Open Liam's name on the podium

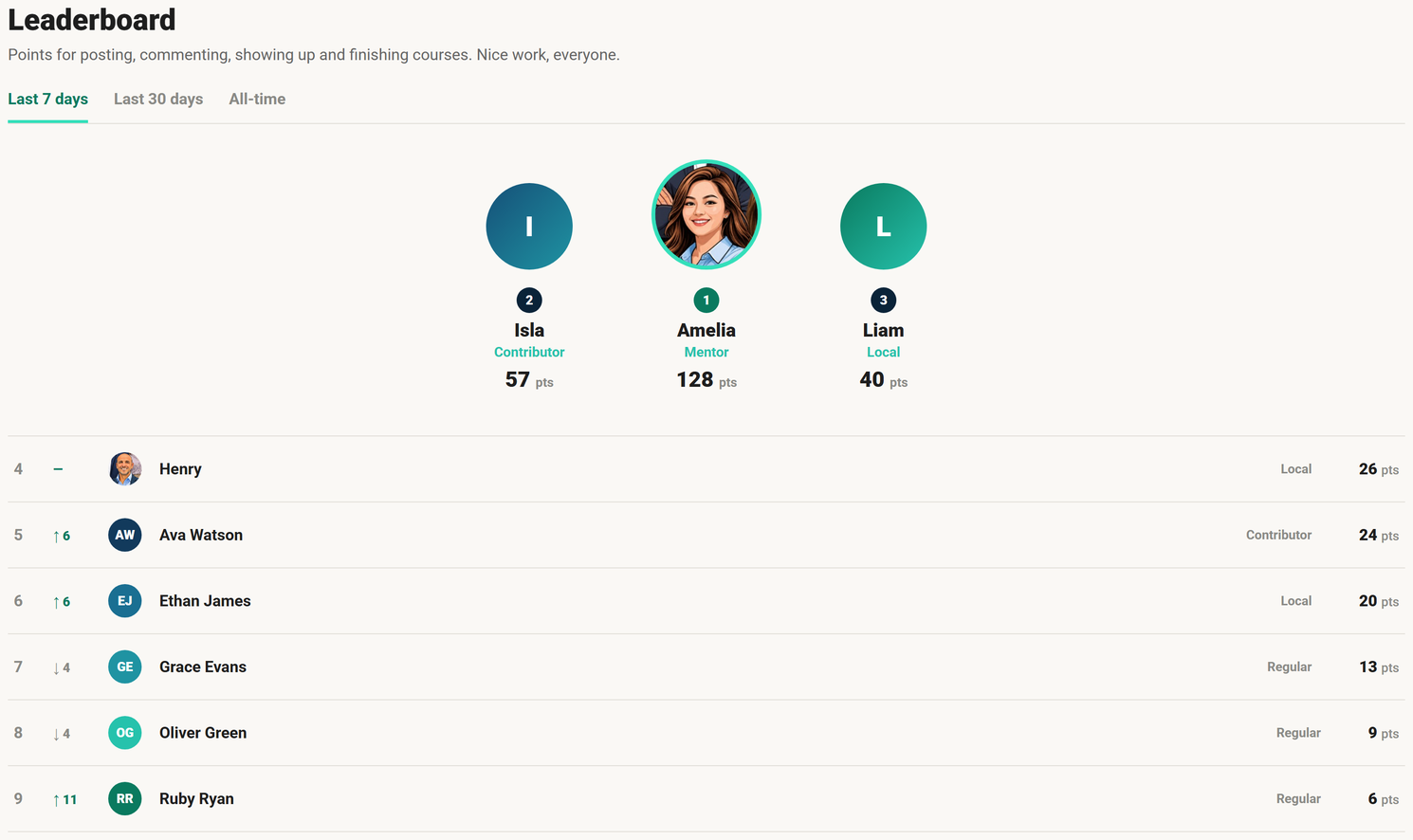point(883,330)
